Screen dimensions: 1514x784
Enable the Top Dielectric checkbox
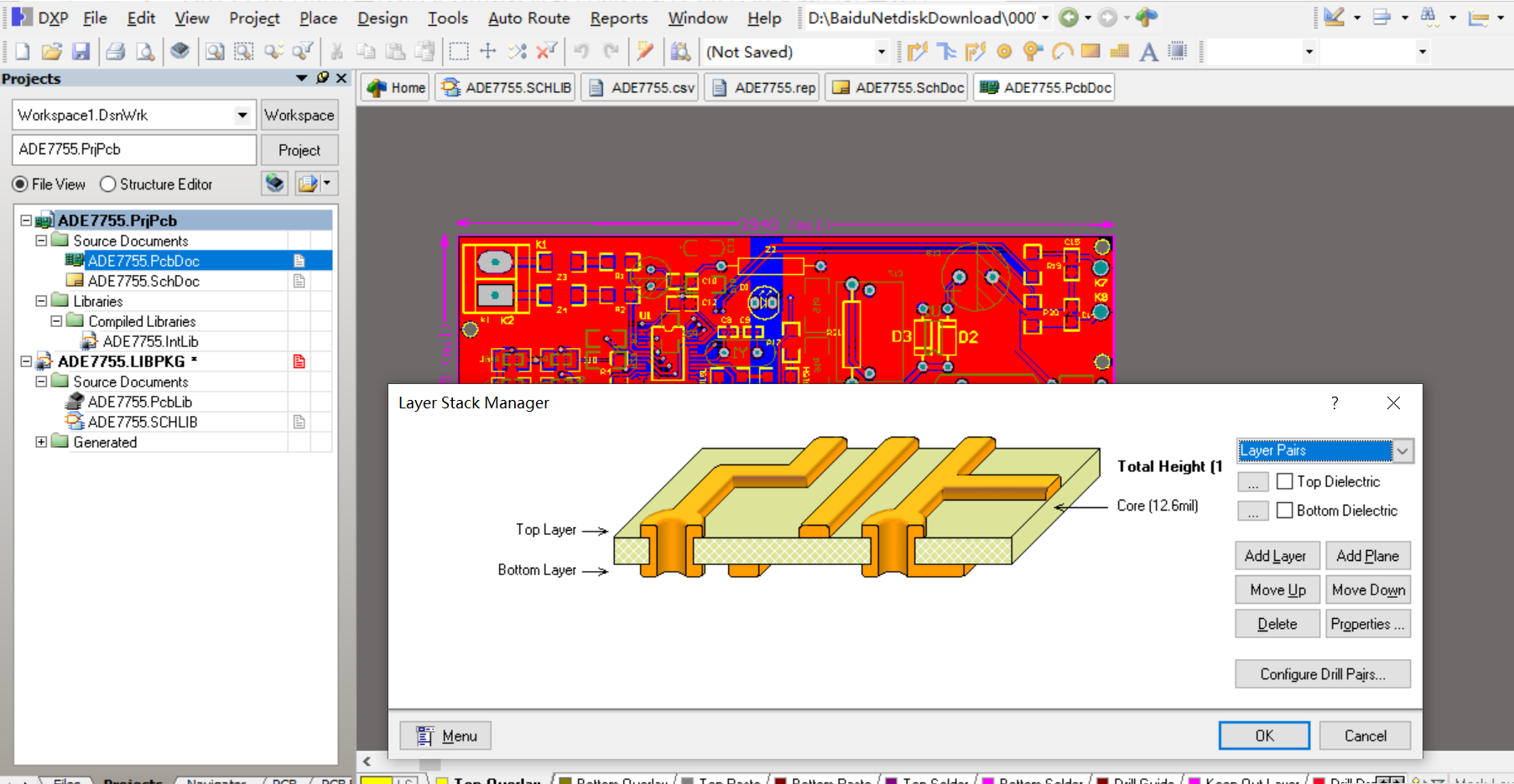[x=1284, y=481]
